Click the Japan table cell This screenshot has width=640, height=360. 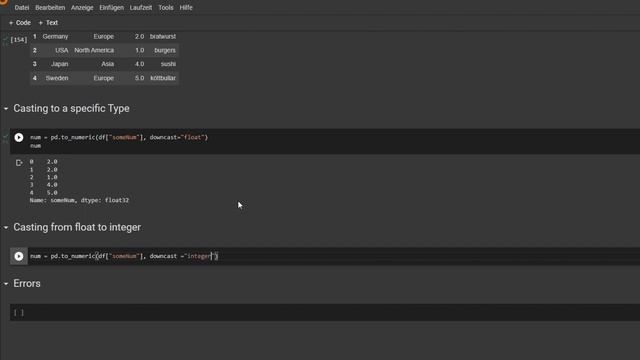(x=60, y=64)
